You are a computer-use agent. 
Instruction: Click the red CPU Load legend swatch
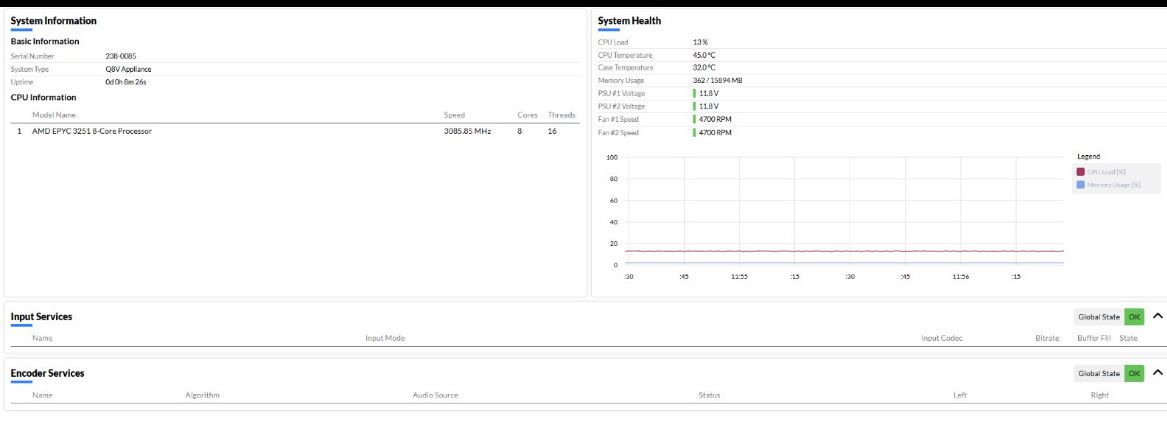pyautogui.click(x=1081, y=172)
